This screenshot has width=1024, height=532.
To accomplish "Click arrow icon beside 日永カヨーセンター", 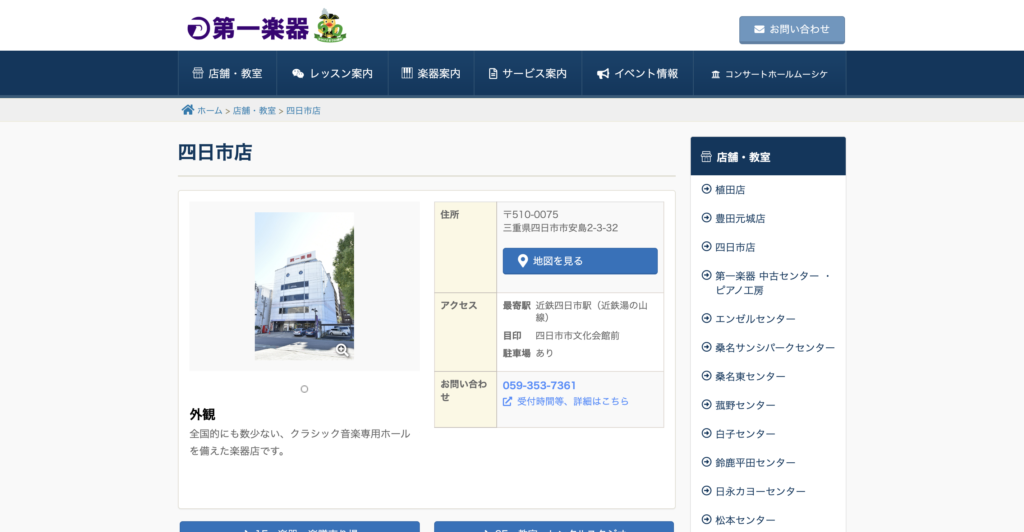I will click(706, 491).
